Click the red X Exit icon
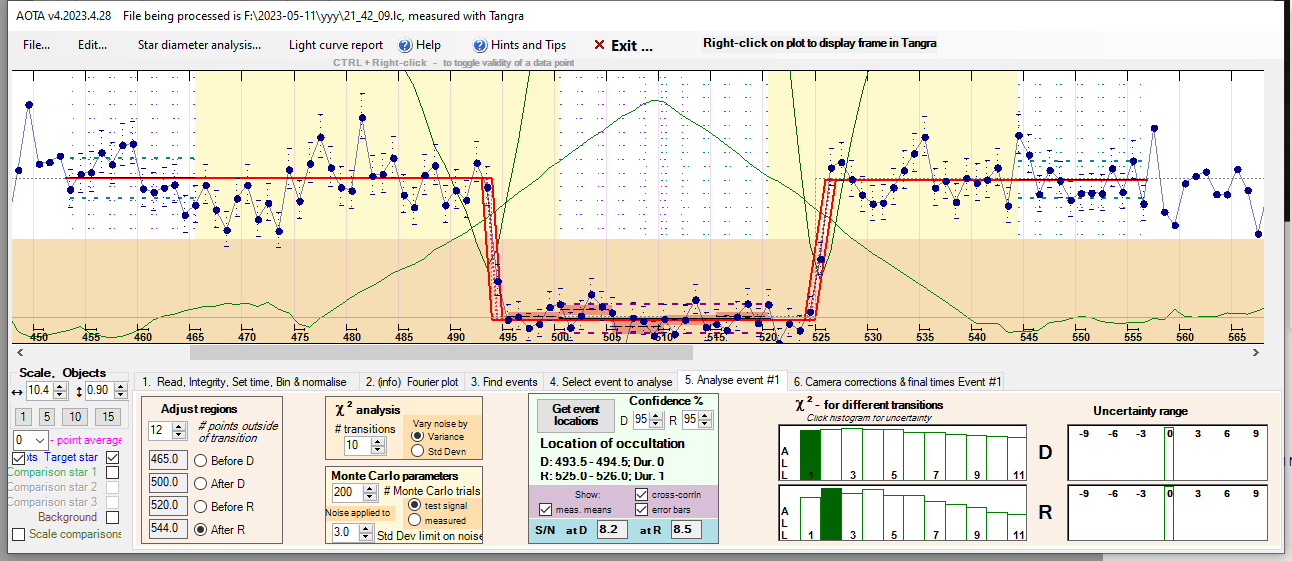 pos(599,45)
